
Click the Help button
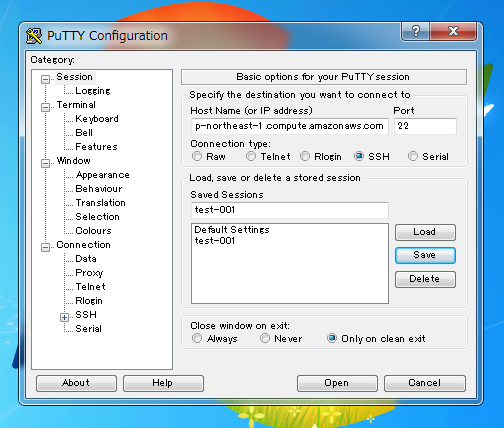click(163, 383)
